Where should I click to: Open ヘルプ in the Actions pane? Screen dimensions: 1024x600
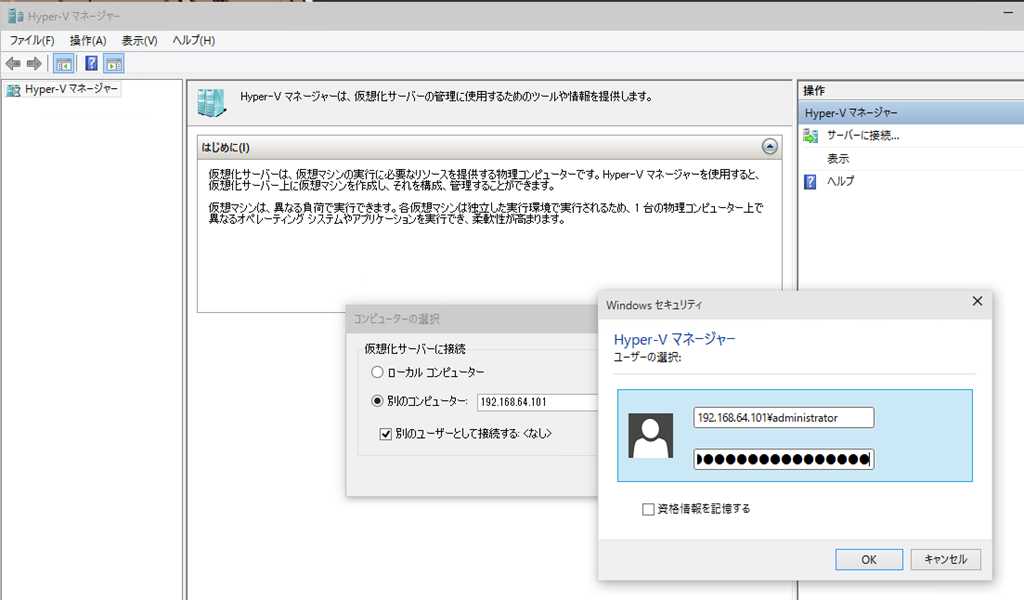point(840,182)
